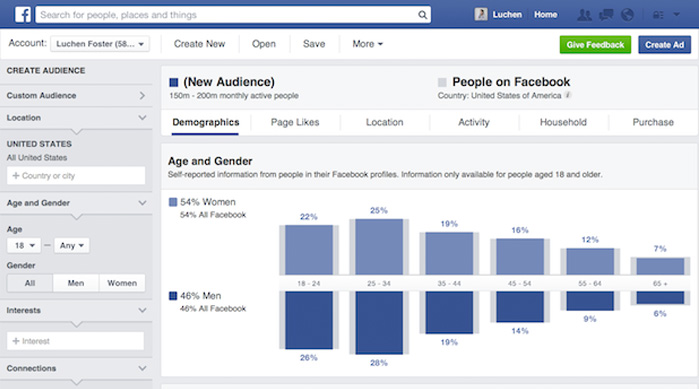The width and height of the screenshot is (699, 389).
Task: Click the New Audience blue color square
Action: (x=174, y=82)
